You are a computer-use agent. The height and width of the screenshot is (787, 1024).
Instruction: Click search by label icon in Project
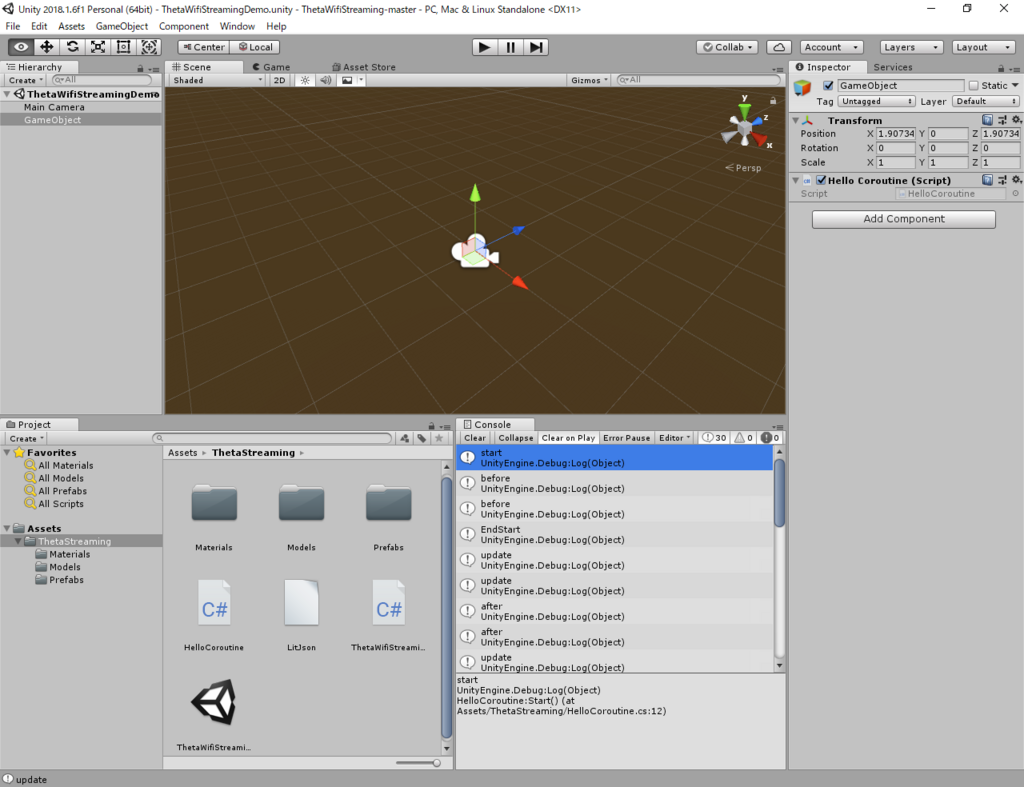tap(422, 438)
